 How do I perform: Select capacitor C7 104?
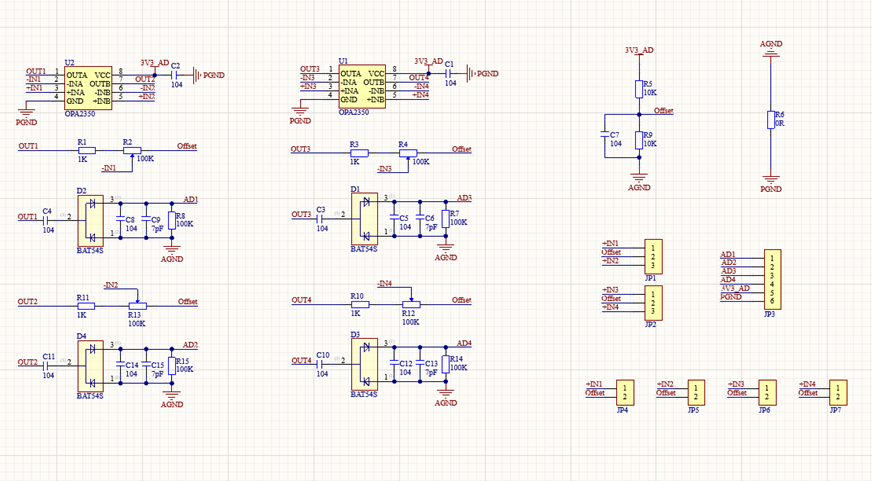click(605, 135)
